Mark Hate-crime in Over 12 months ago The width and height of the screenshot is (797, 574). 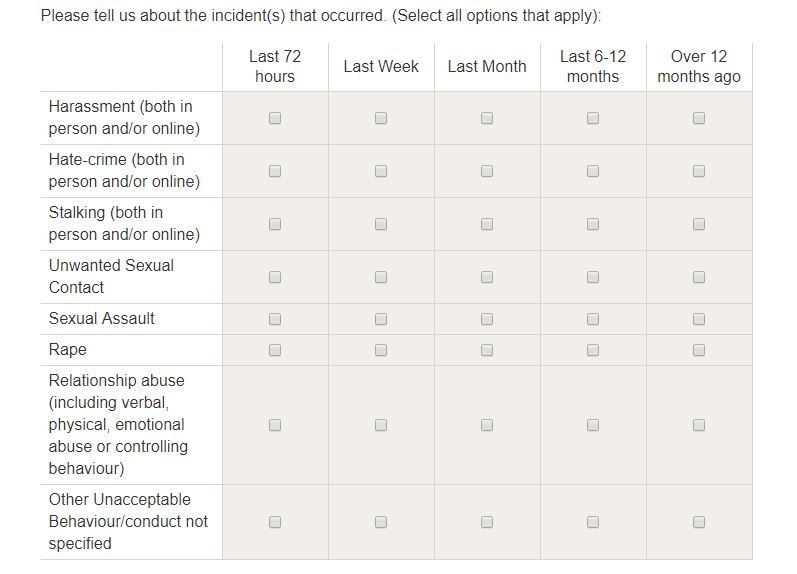click(699, 171)
